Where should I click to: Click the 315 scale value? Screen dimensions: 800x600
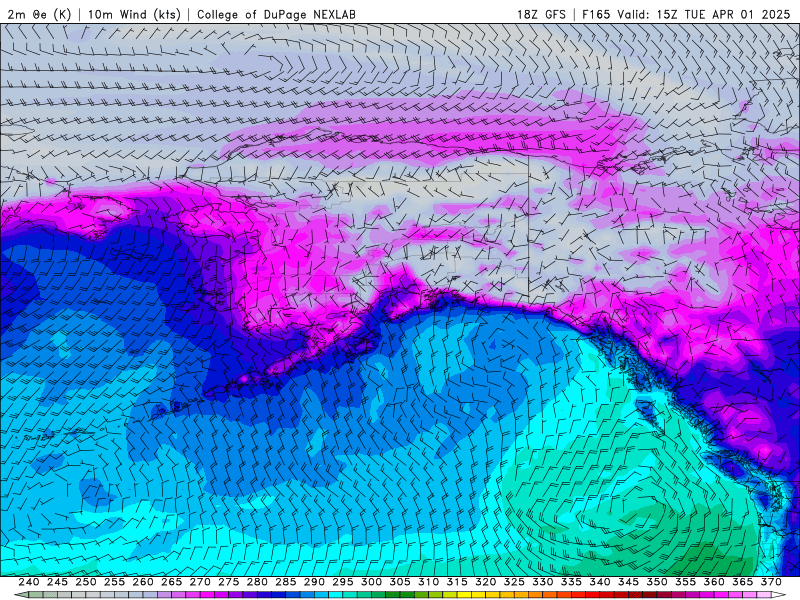(457, 582)
